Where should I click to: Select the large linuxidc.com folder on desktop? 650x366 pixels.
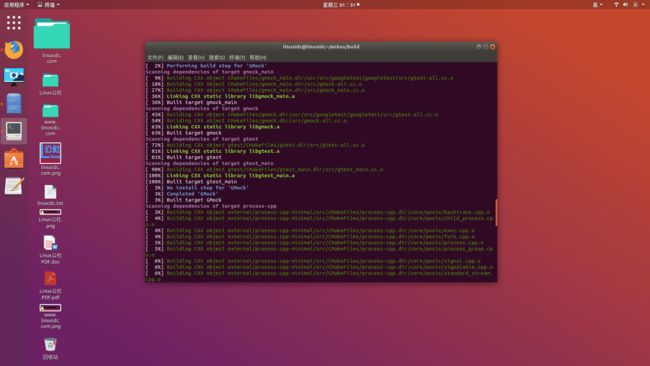click(52, 34)
